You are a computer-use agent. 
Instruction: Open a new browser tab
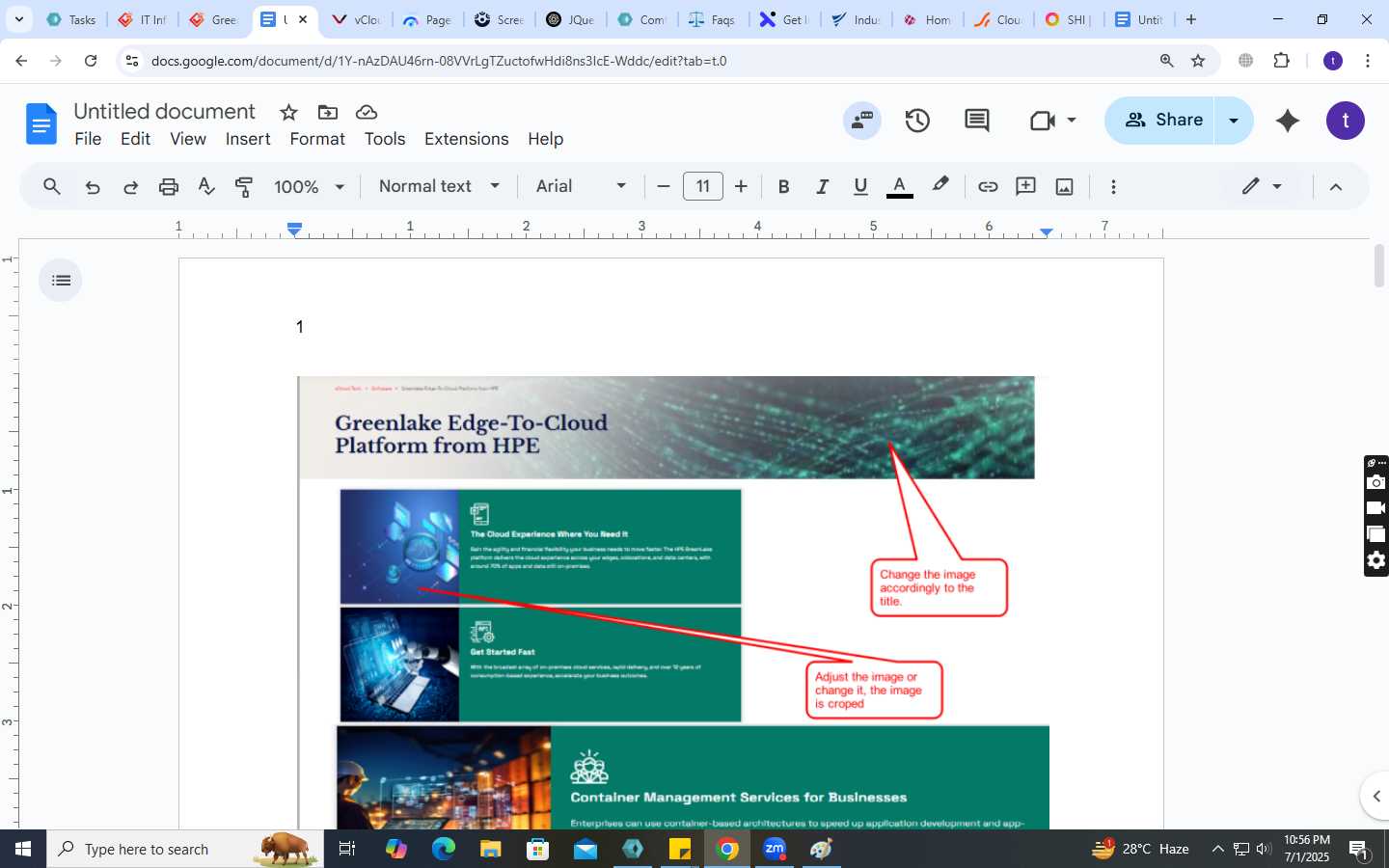(x=1191, y=19)
